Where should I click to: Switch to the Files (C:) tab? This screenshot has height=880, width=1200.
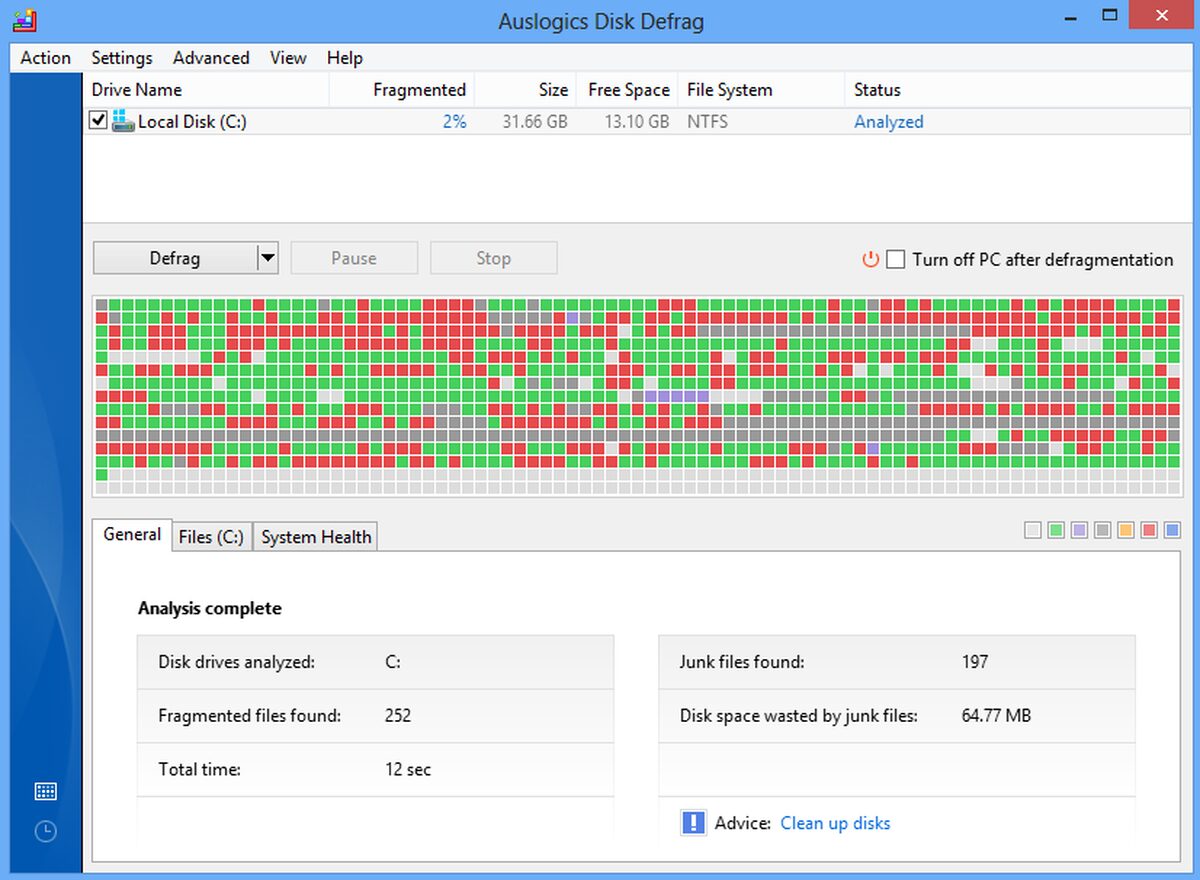coord(211,537)
